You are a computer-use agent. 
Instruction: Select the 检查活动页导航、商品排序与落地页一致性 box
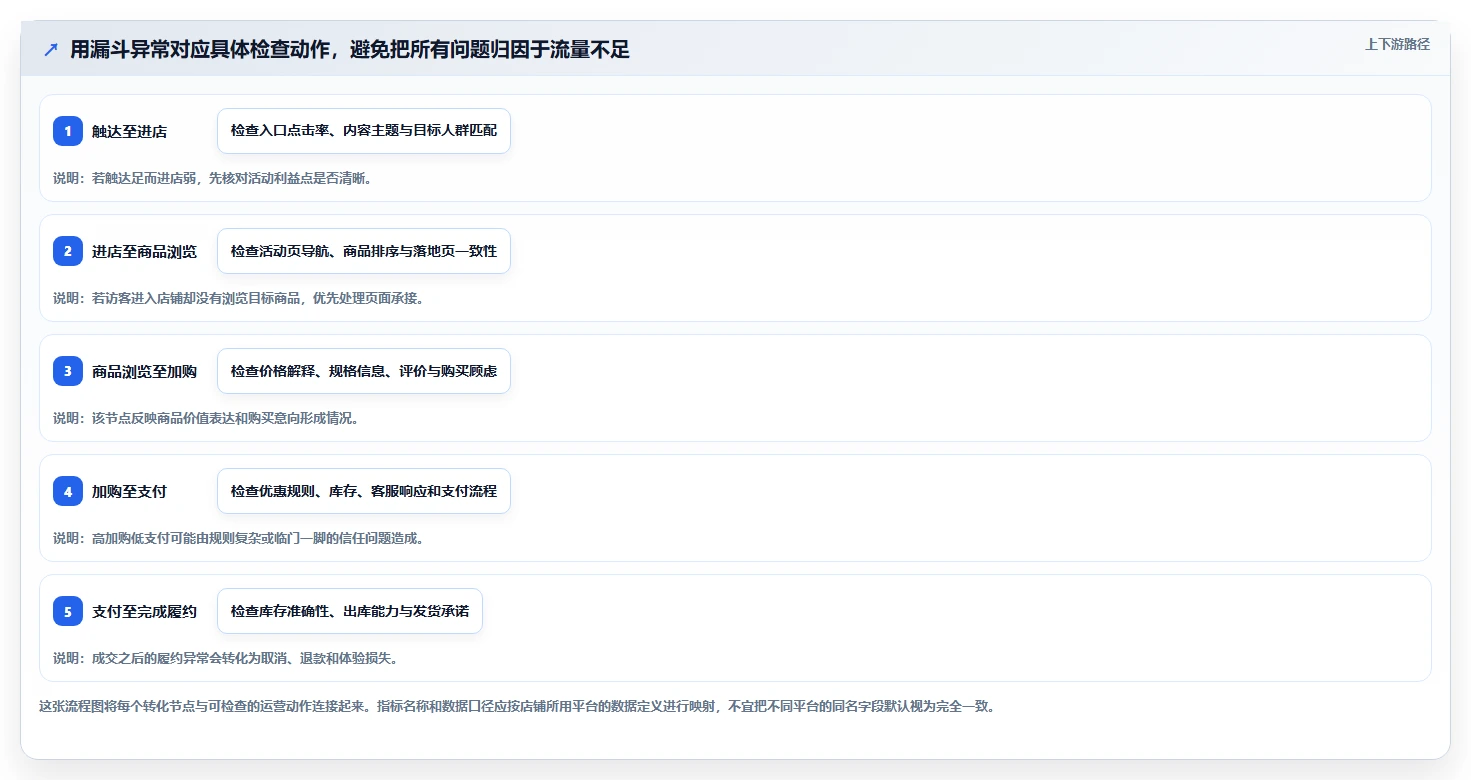(364, 251)
